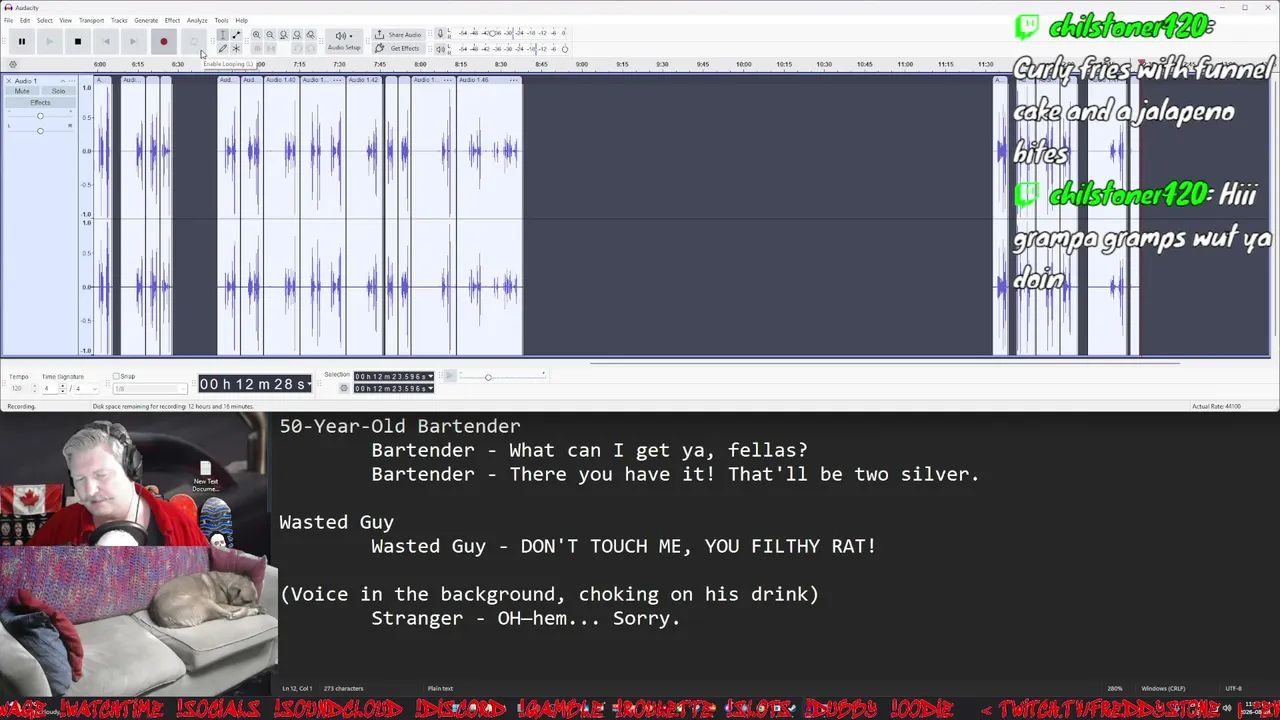Image resolution: width=1280 pixels, height=720 pixels.
Task: Zoom in on the timeline
Action: [x=256, y=35]
